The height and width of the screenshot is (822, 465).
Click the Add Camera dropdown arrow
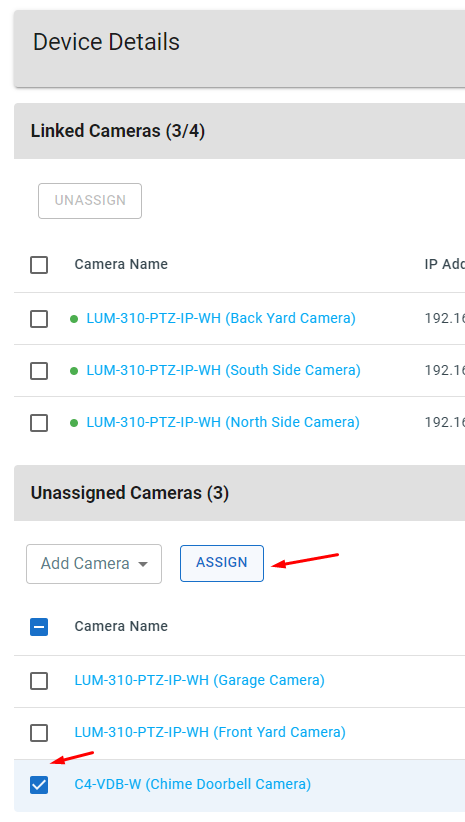coord(143,565)
